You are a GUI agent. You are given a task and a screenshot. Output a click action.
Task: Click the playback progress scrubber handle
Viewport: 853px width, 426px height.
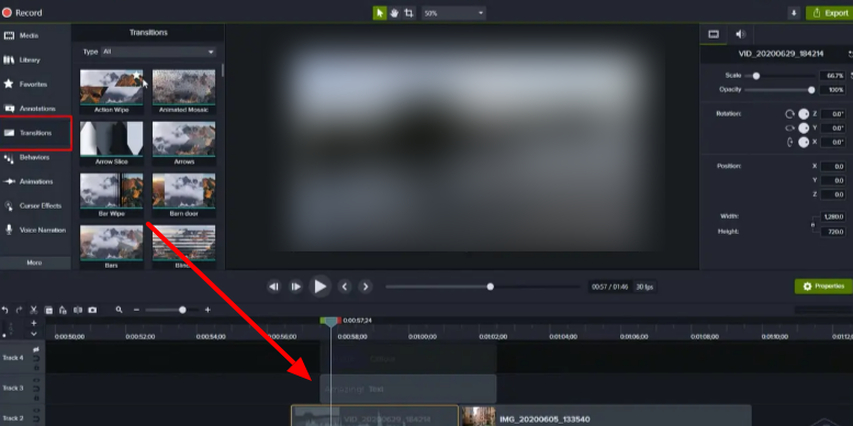(x=490, y=287)
